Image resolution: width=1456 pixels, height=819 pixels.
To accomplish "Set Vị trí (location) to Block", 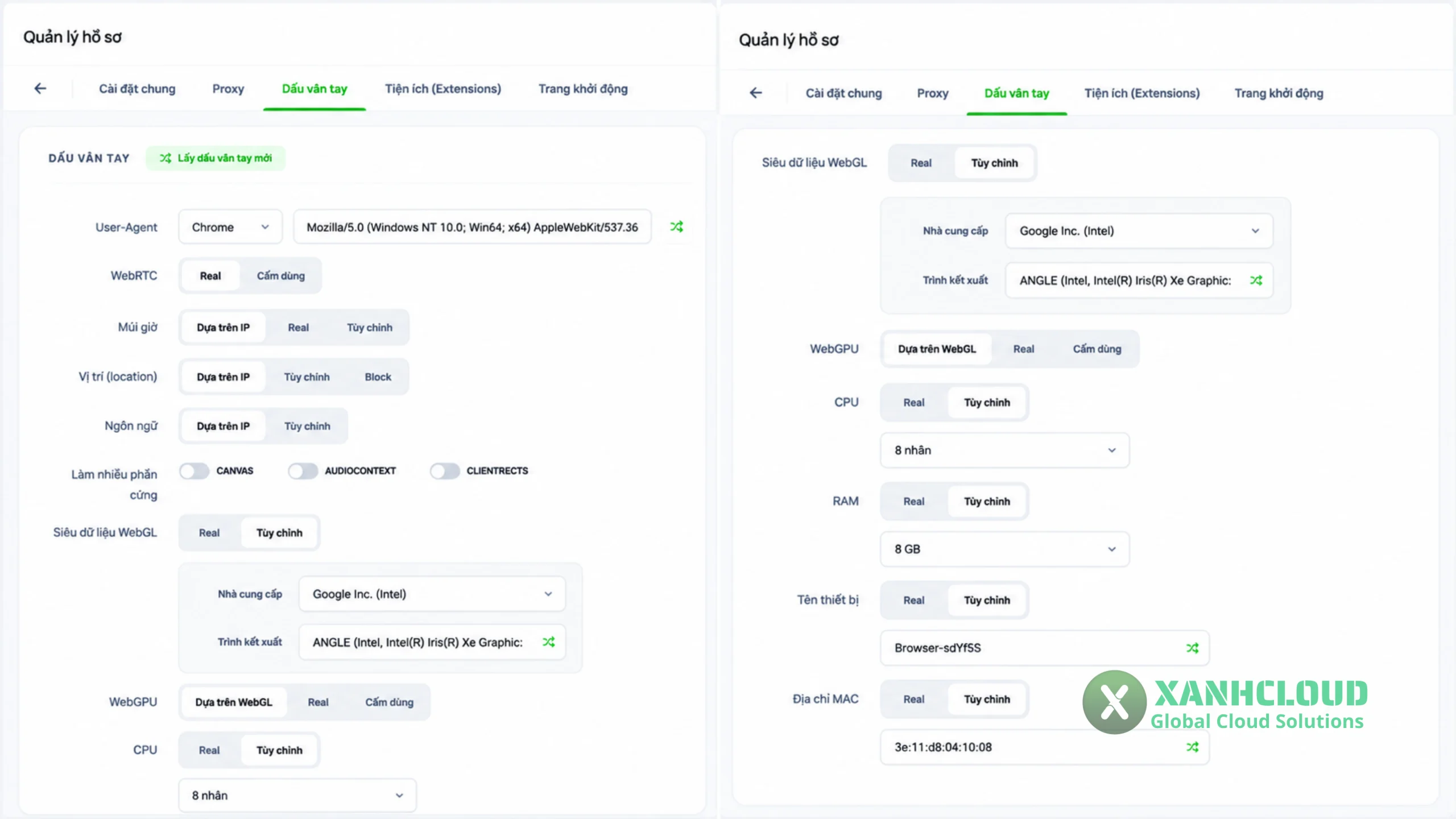I will [378, 377].
